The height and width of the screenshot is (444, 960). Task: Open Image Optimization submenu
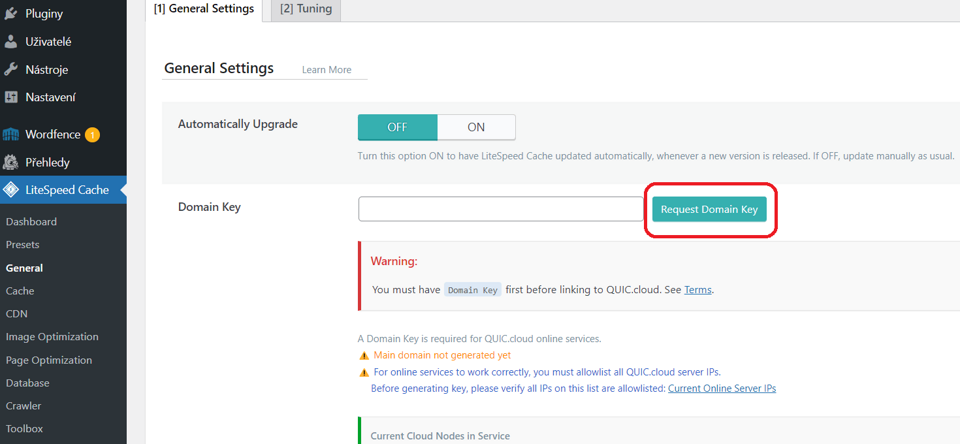(x=52, y=337)
